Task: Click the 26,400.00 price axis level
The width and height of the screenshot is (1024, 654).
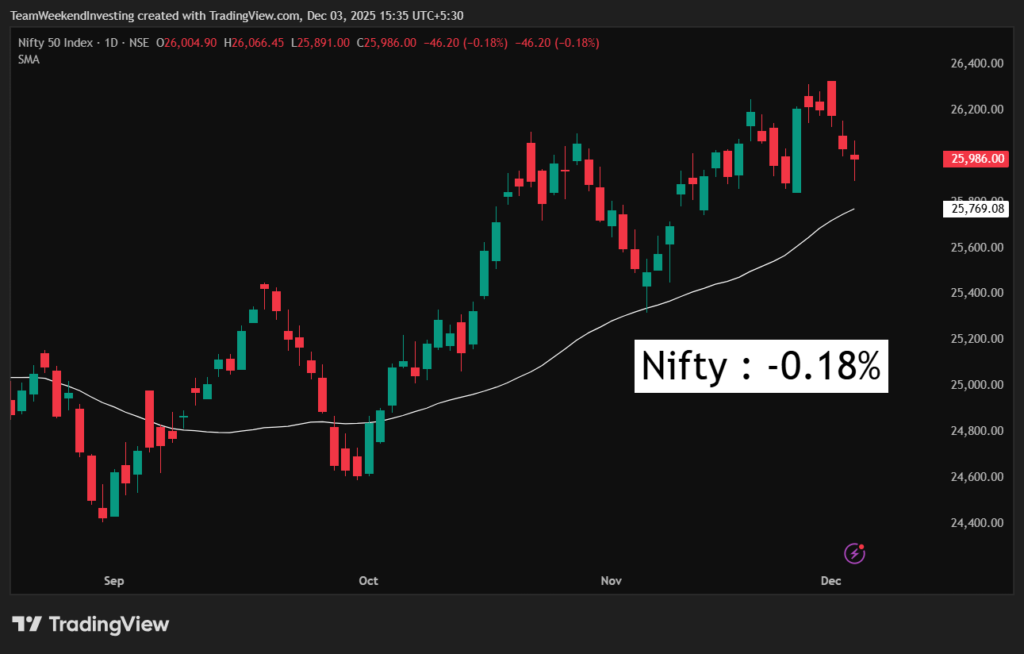Action: 977,63
